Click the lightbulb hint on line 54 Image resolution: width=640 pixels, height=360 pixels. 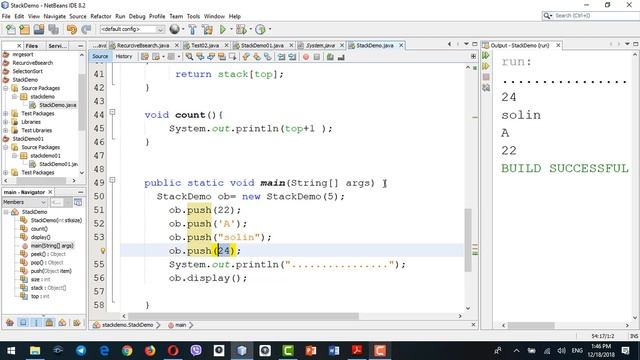coord(103,251)
